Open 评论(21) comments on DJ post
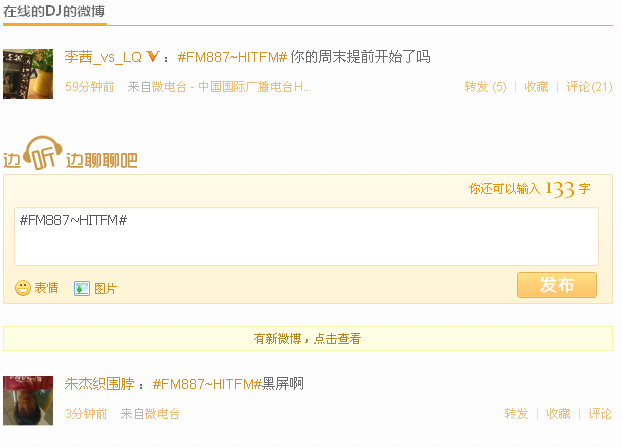This screenshot has height=447, width=622. [589, 86]
